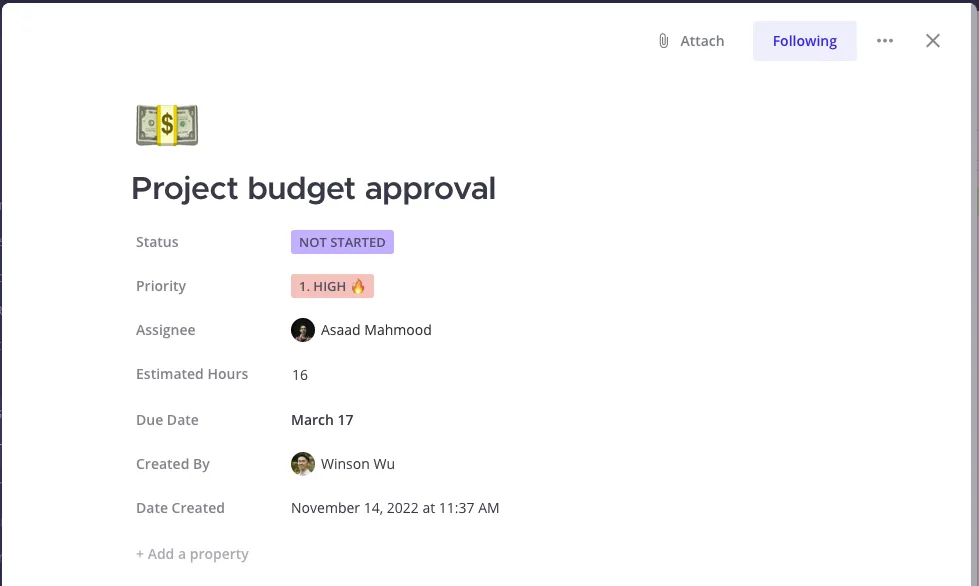
Task: Edit the estimated hours value 16
Action: 300,375
